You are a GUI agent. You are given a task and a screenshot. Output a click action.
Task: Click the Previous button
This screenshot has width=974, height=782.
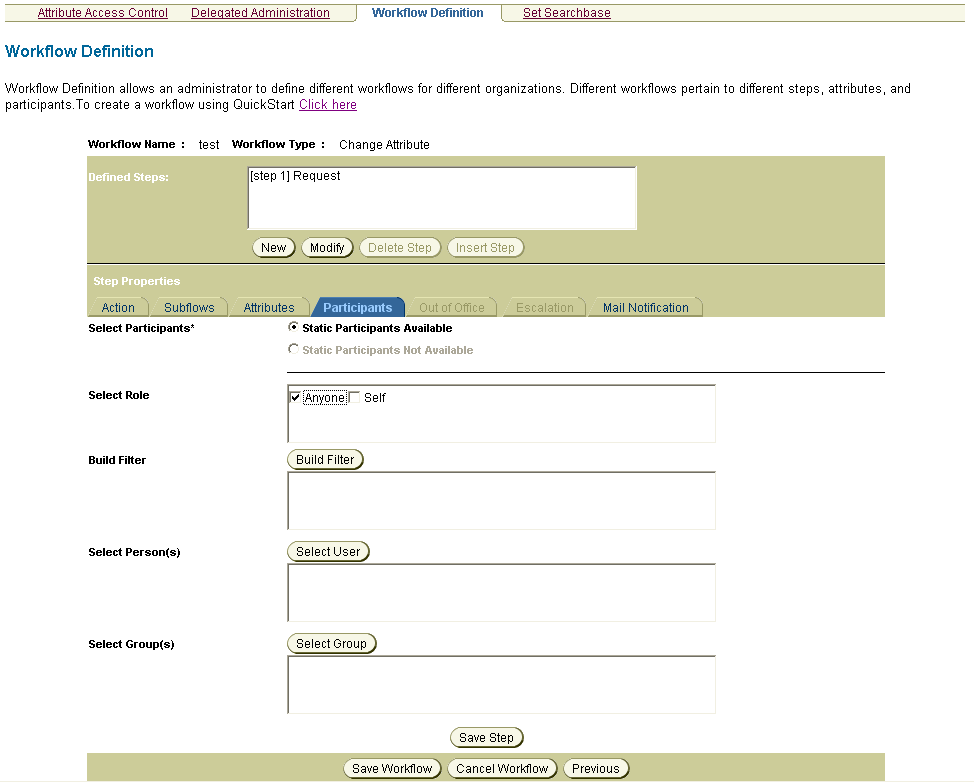(596, 768)
